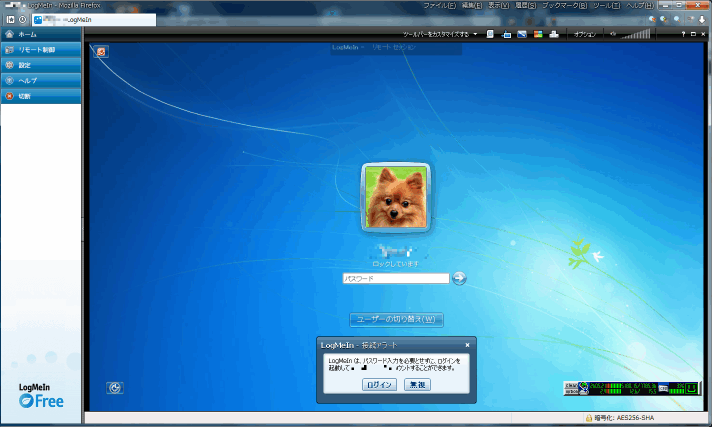The image size is (712, 427).
Task: Click the screen with blue arrow toolbar icon
Action: click(506, 34)
